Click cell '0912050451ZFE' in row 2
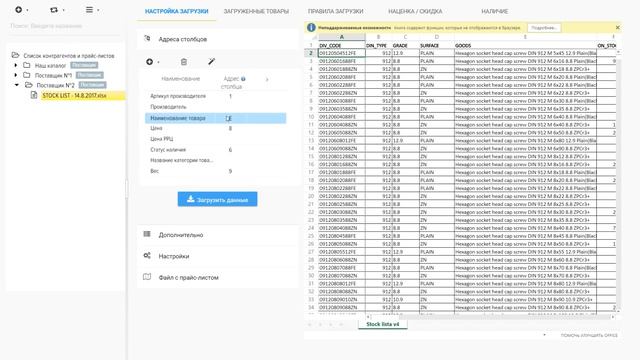This screenshot has height=360, width=640. [342, 53]
